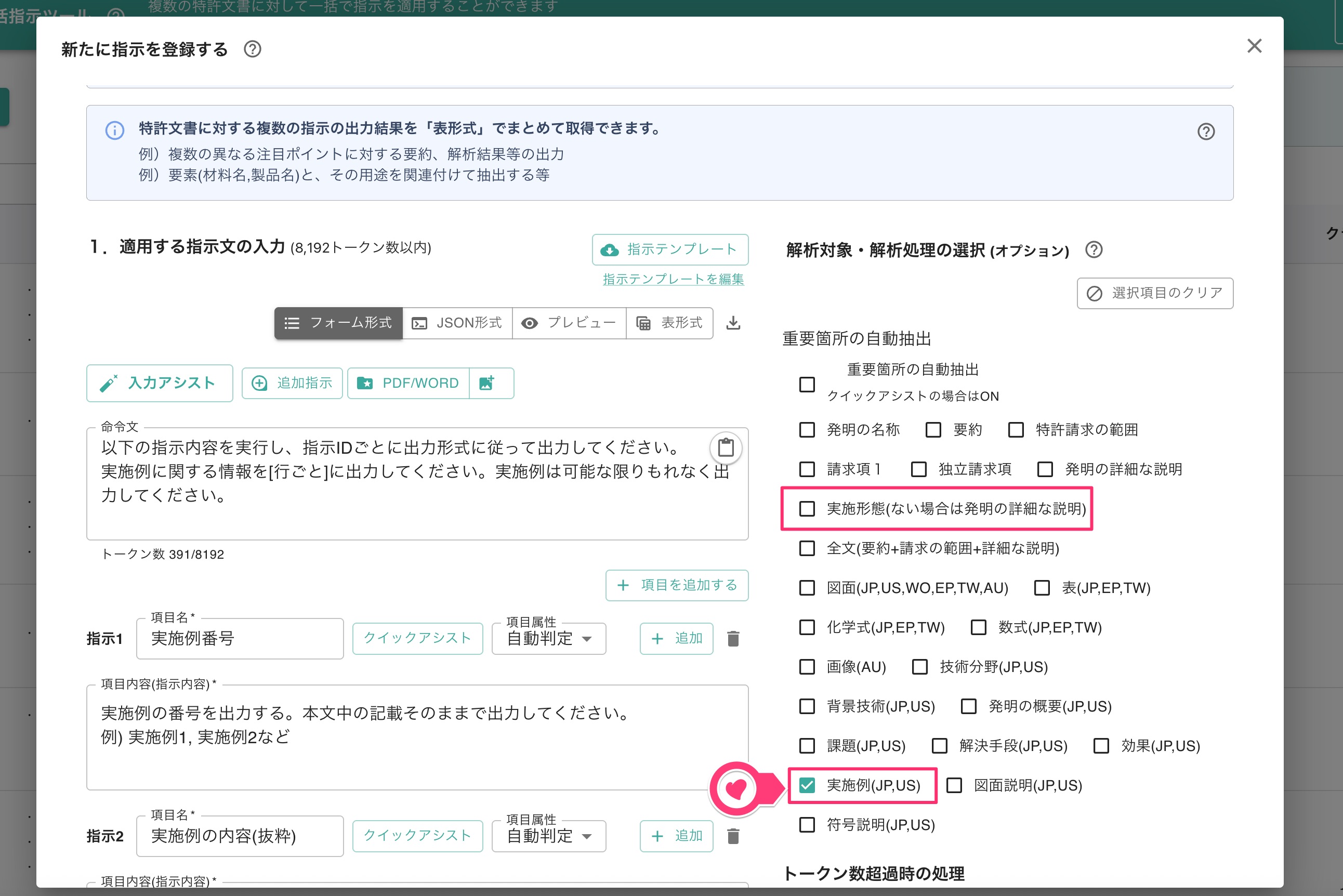Screen dimensions: 1343x896
Task: Delete 指示1 with its trash icon
Action: (x=733, y=638)
